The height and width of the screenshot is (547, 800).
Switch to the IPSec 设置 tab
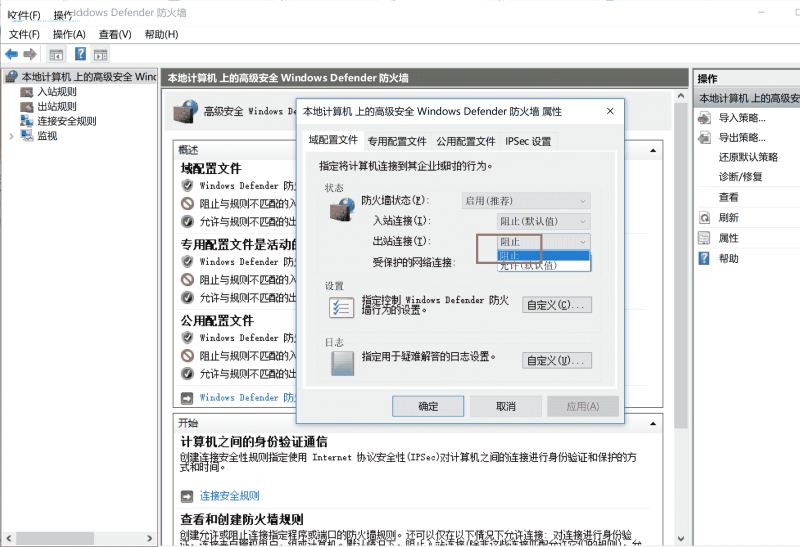pyautogui.click(x=528, y=141)
